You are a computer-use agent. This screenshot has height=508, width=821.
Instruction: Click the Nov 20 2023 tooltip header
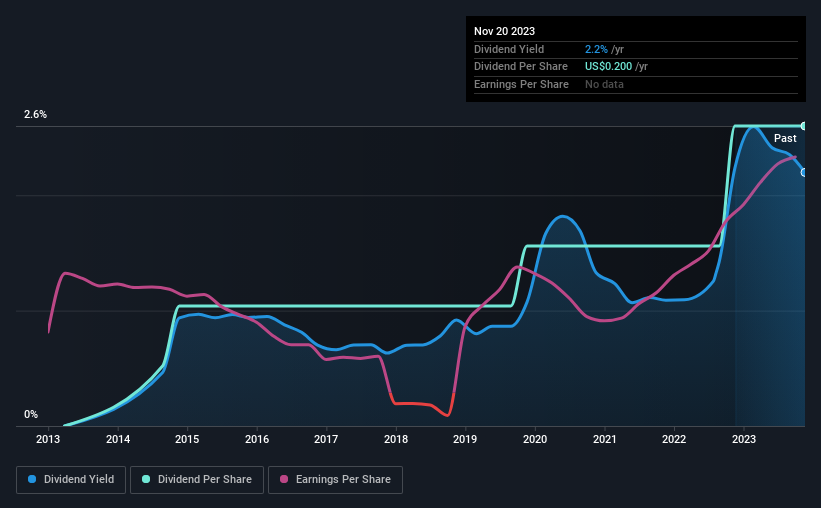point(504,31)
